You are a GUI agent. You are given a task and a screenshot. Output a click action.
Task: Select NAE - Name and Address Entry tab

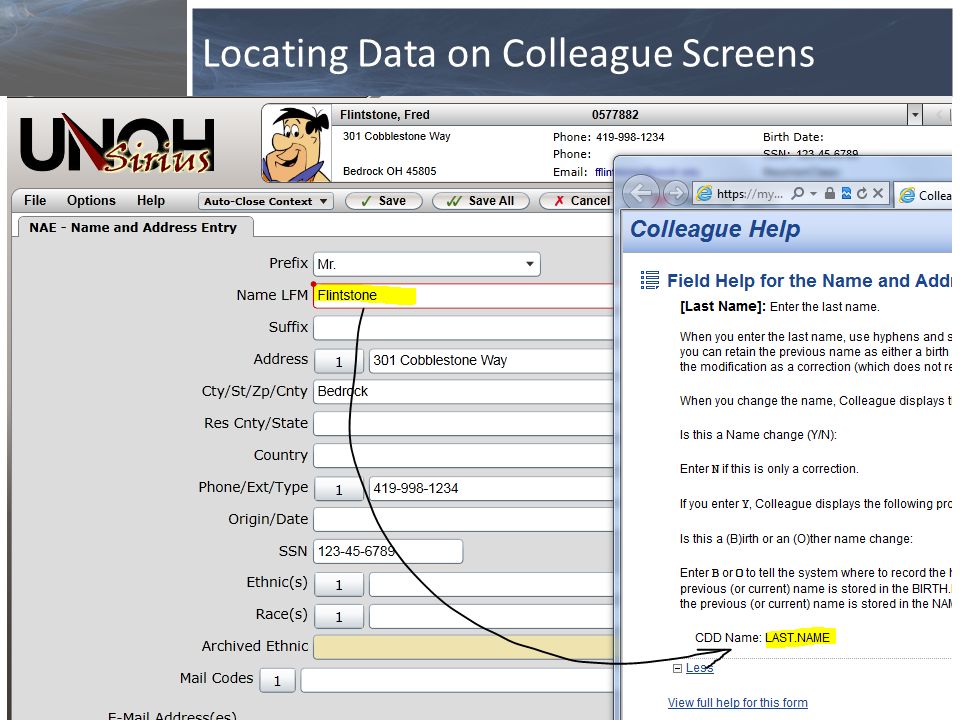point(133,227)
